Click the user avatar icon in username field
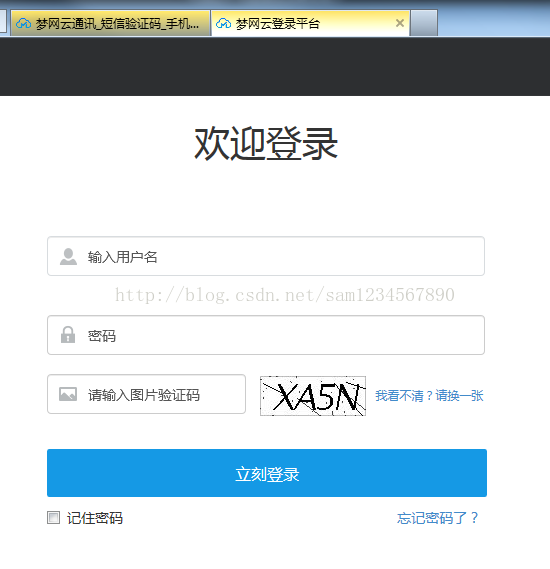The image size is (550, 569). coord(68,257)
